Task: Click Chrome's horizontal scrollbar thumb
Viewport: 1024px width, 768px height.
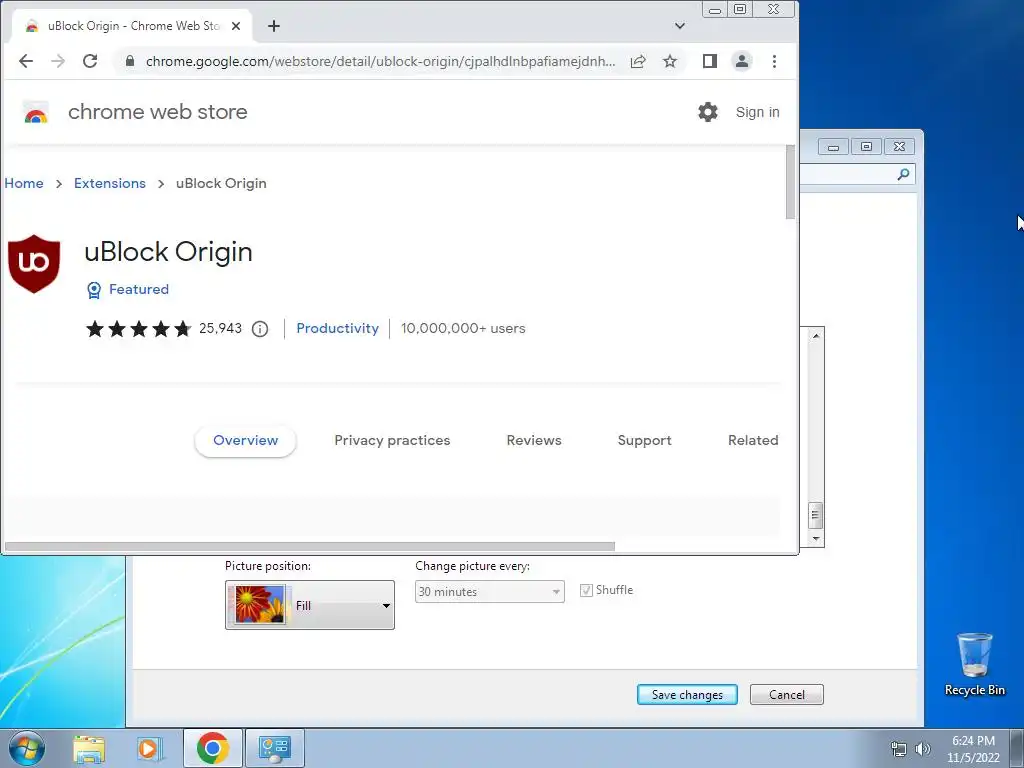Action: tap(310, 546)
